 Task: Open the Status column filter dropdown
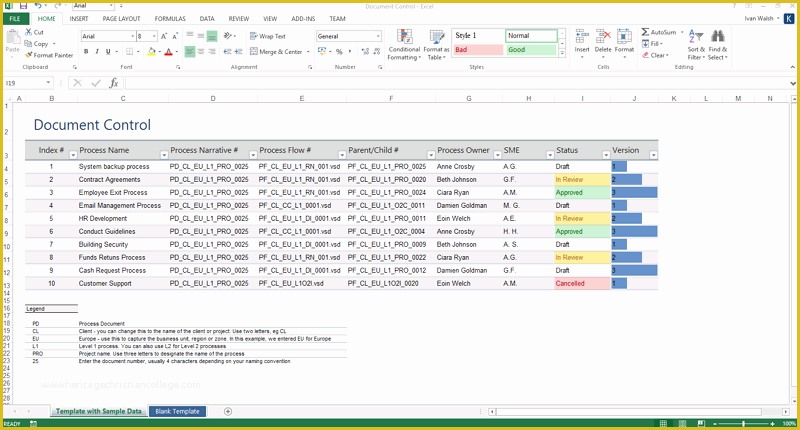pyautogui.click(x=606, y=155)
